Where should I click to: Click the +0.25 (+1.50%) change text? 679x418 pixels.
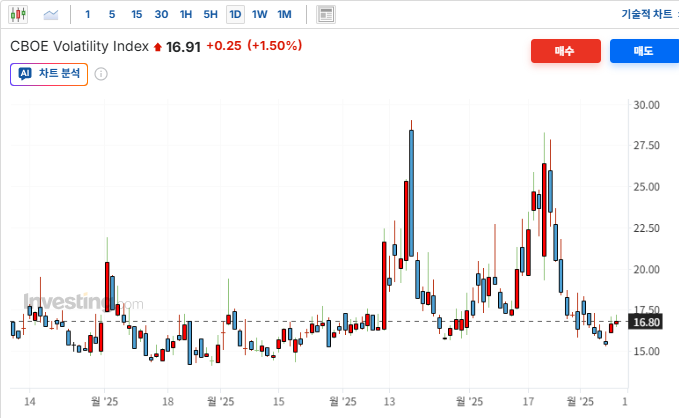point(254,45)
